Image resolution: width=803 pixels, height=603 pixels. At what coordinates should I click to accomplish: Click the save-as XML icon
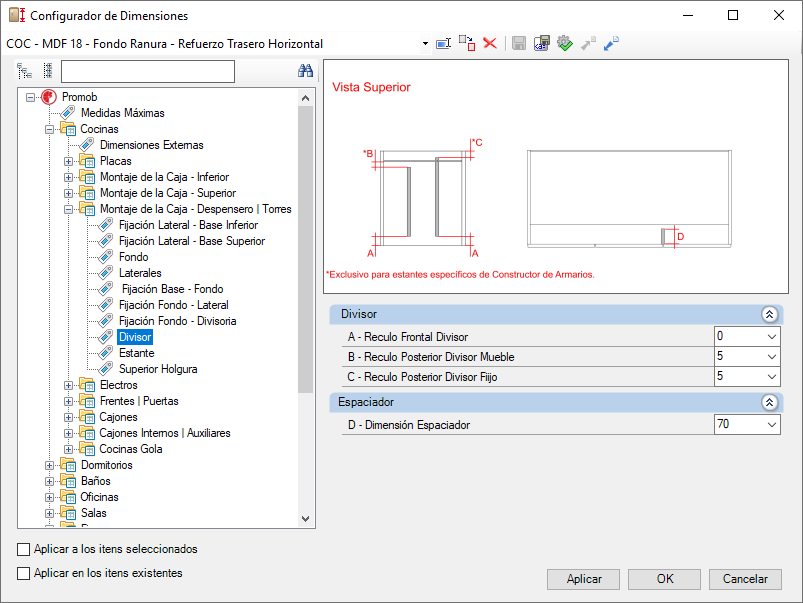point(541,44)
